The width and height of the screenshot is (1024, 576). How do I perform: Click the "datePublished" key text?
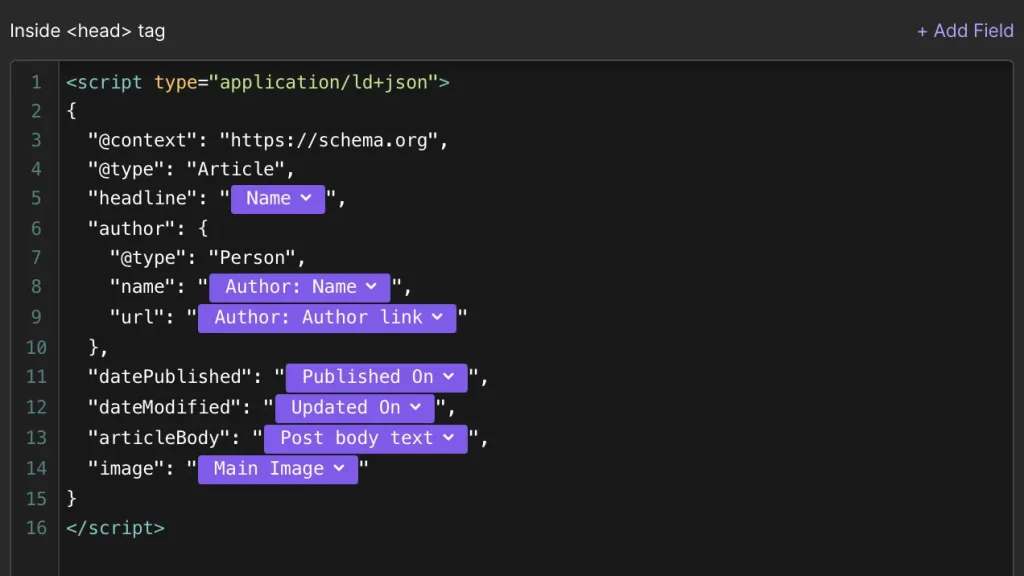point(165,377)
